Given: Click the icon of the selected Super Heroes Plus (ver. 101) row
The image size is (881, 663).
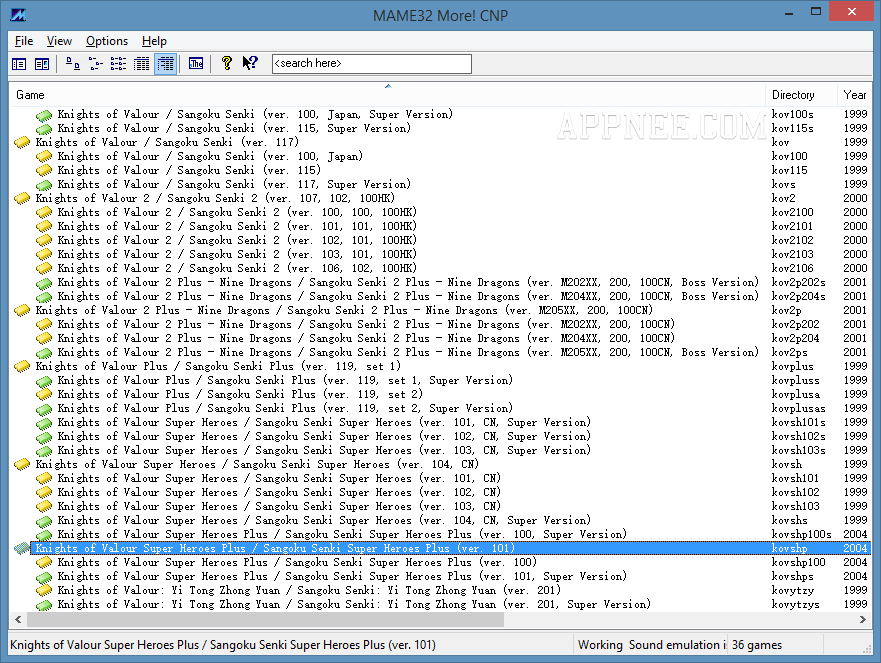Looking at the screenshot, I should (x=22, y=548).
